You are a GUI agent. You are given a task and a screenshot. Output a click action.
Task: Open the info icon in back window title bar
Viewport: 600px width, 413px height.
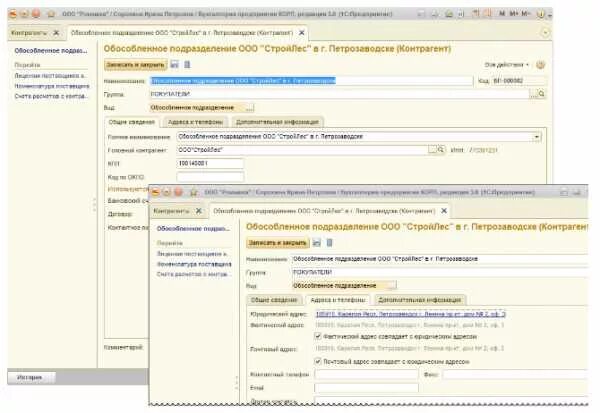(540, 14)
